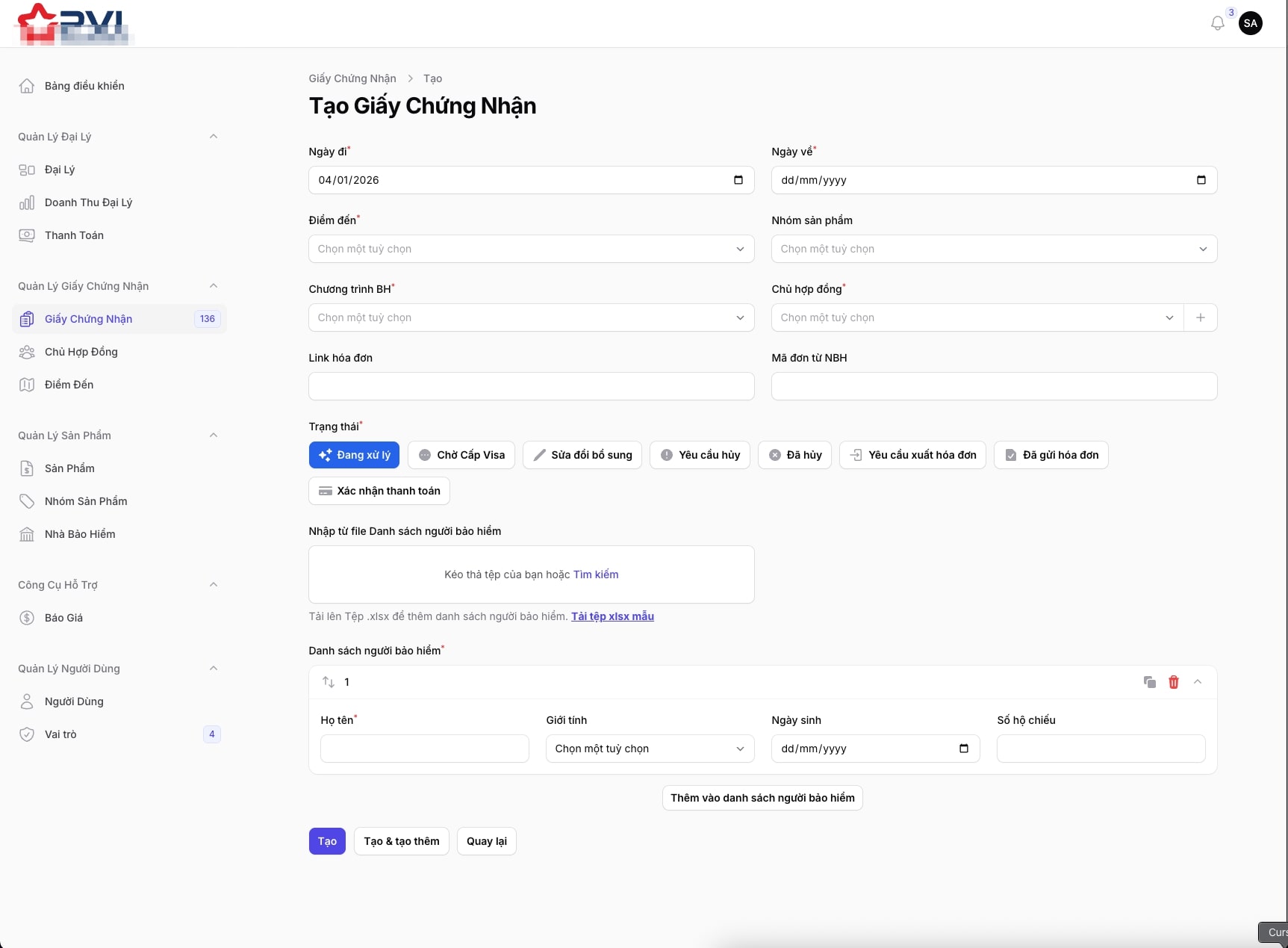Select status Xác nhận thanh toán
1288x948 pixels.
[x=379, y=491]
